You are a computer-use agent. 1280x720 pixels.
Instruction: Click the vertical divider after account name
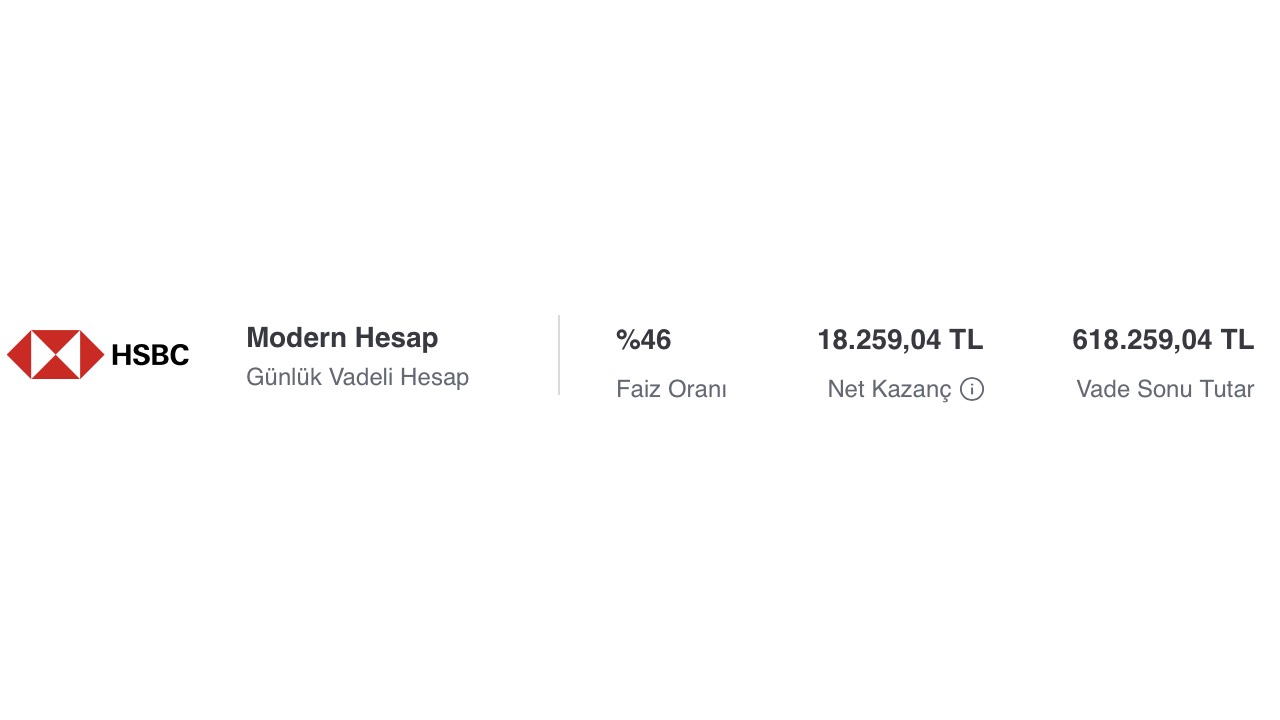point(559,355)
